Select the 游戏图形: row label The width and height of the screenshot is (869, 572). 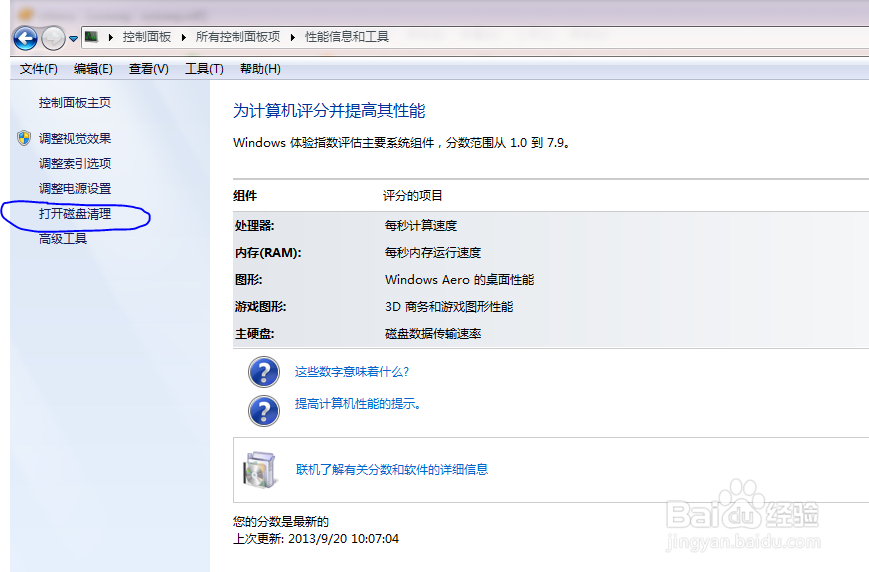(260, 307)
